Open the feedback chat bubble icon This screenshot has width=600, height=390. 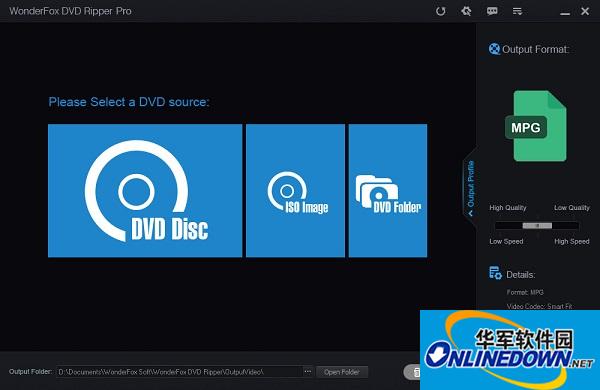tap(492, 11)
